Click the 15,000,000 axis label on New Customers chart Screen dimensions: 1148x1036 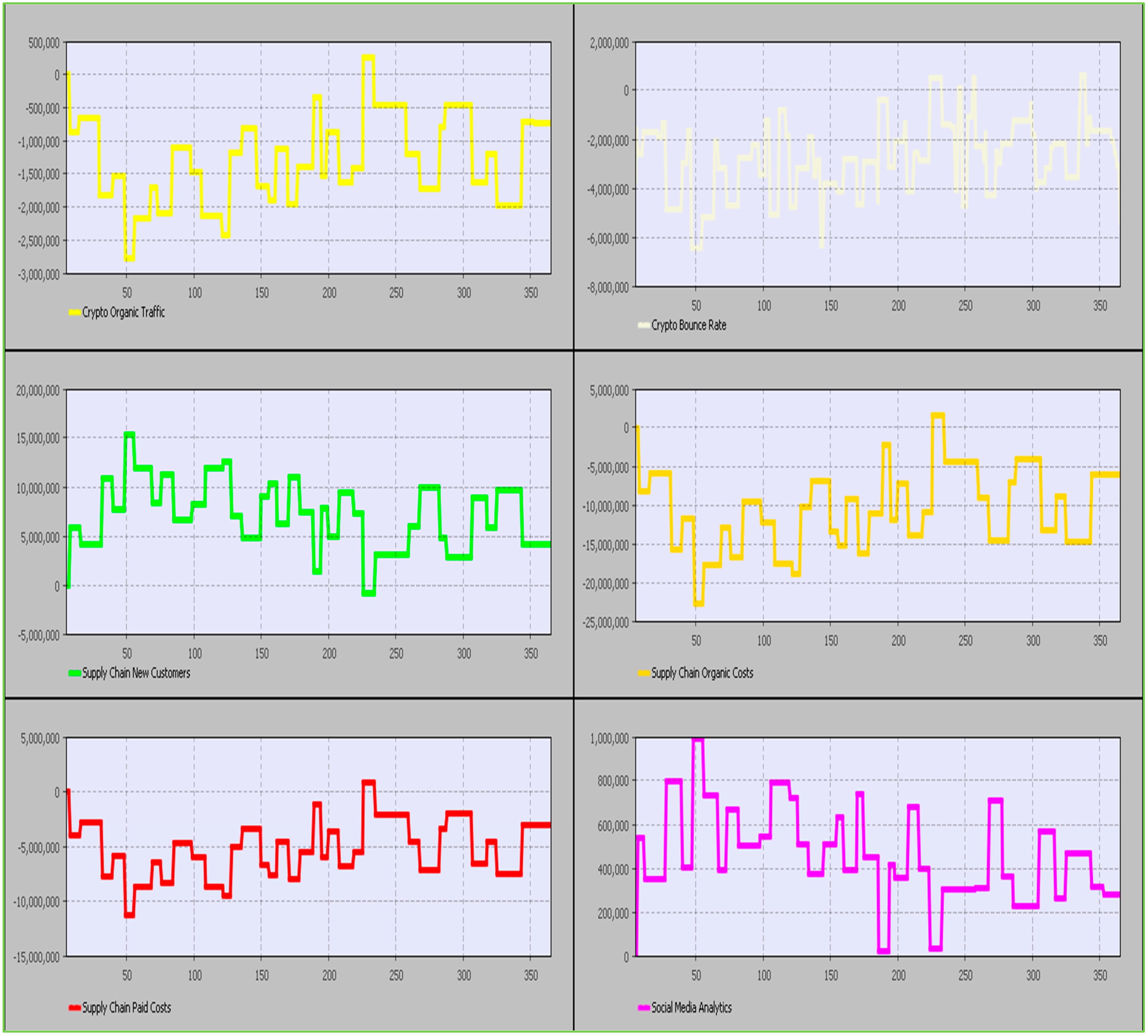38,438
